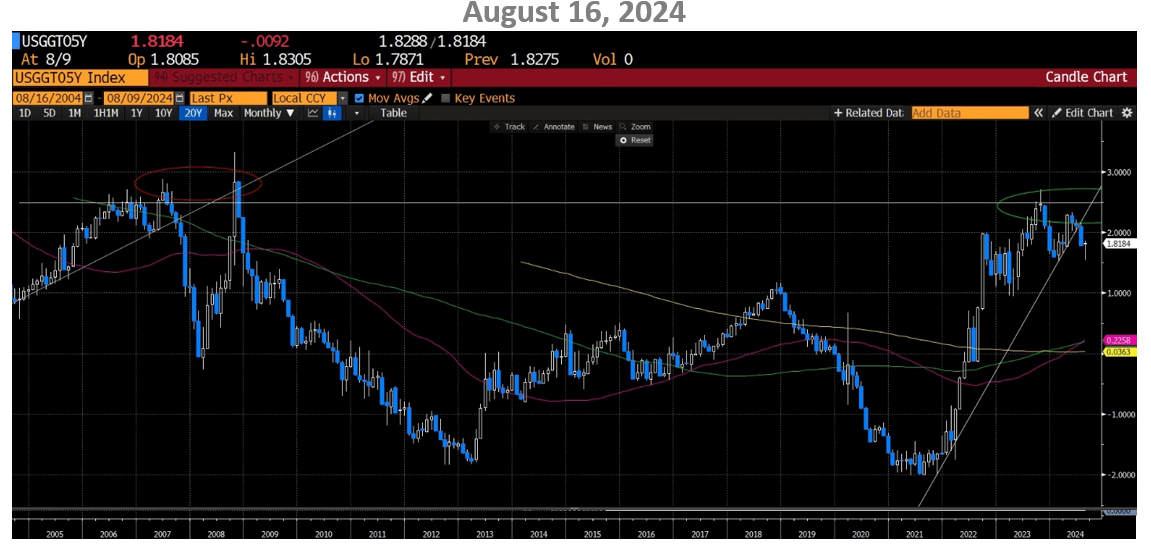Select the 1Y range tab
Viewport: 1151px width, 545px height.
pyautogui.click(x=137, y=113)
